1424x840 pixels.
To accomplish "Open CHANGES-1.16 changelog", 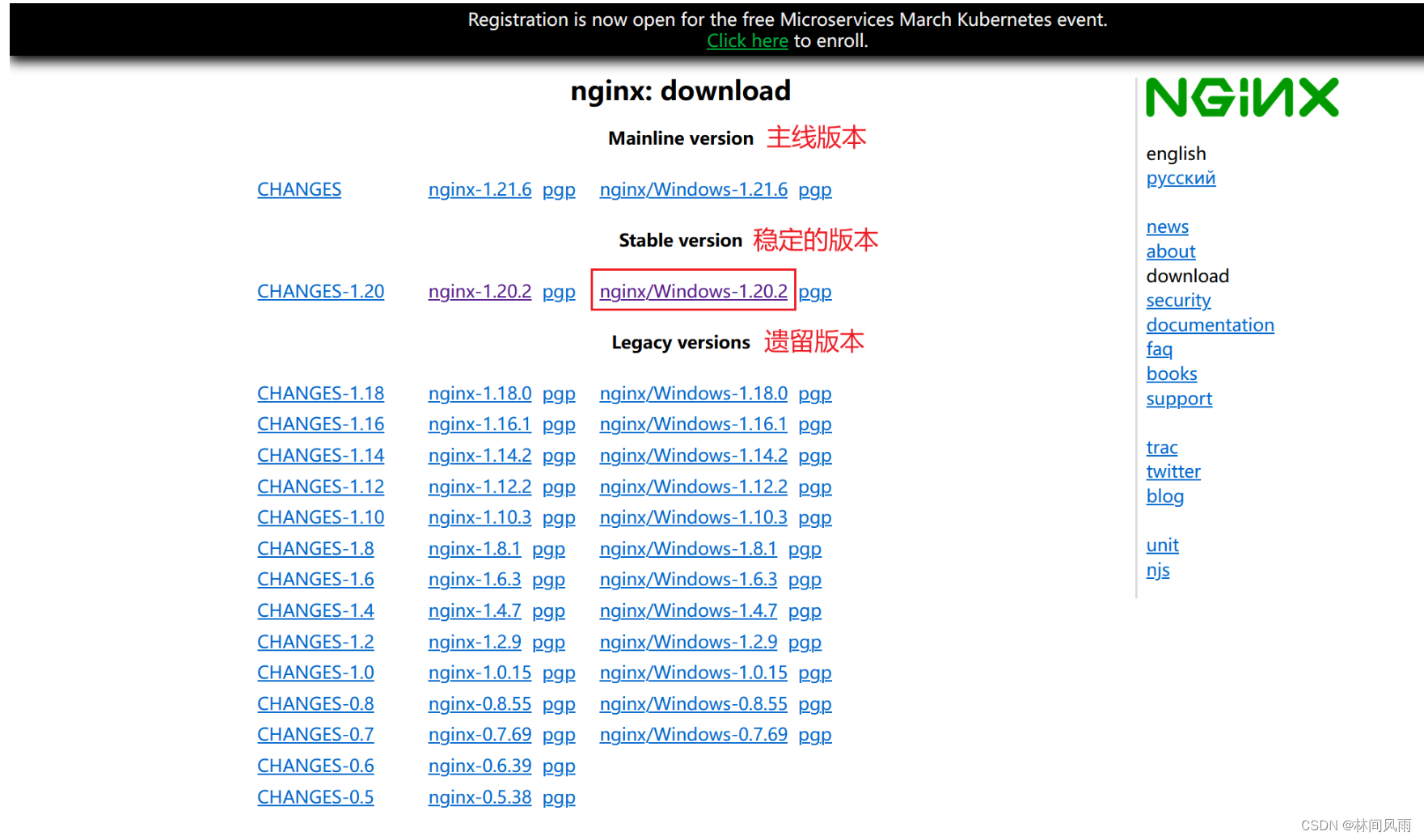I will pos(321,424).
